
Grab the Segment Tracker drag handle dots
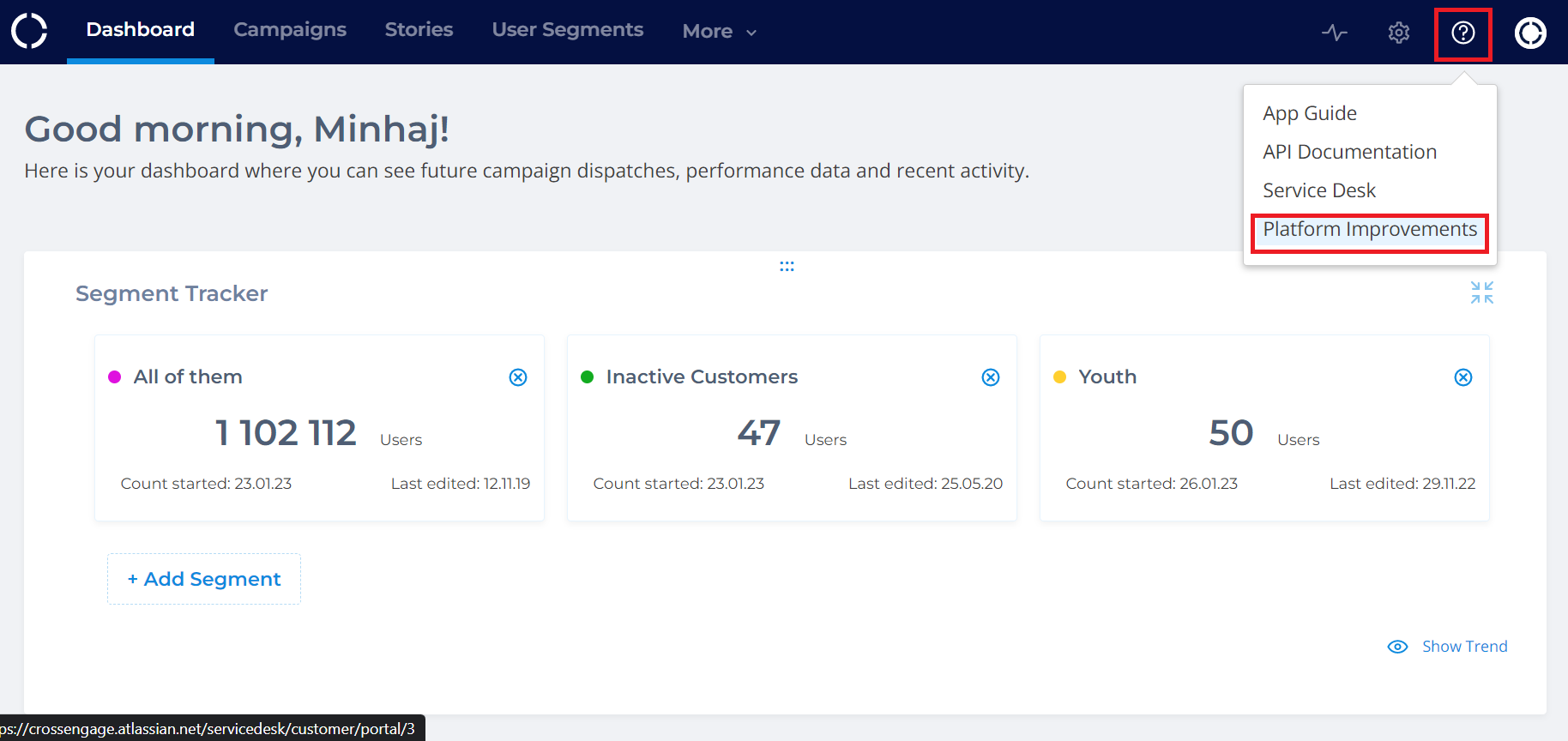787,267
